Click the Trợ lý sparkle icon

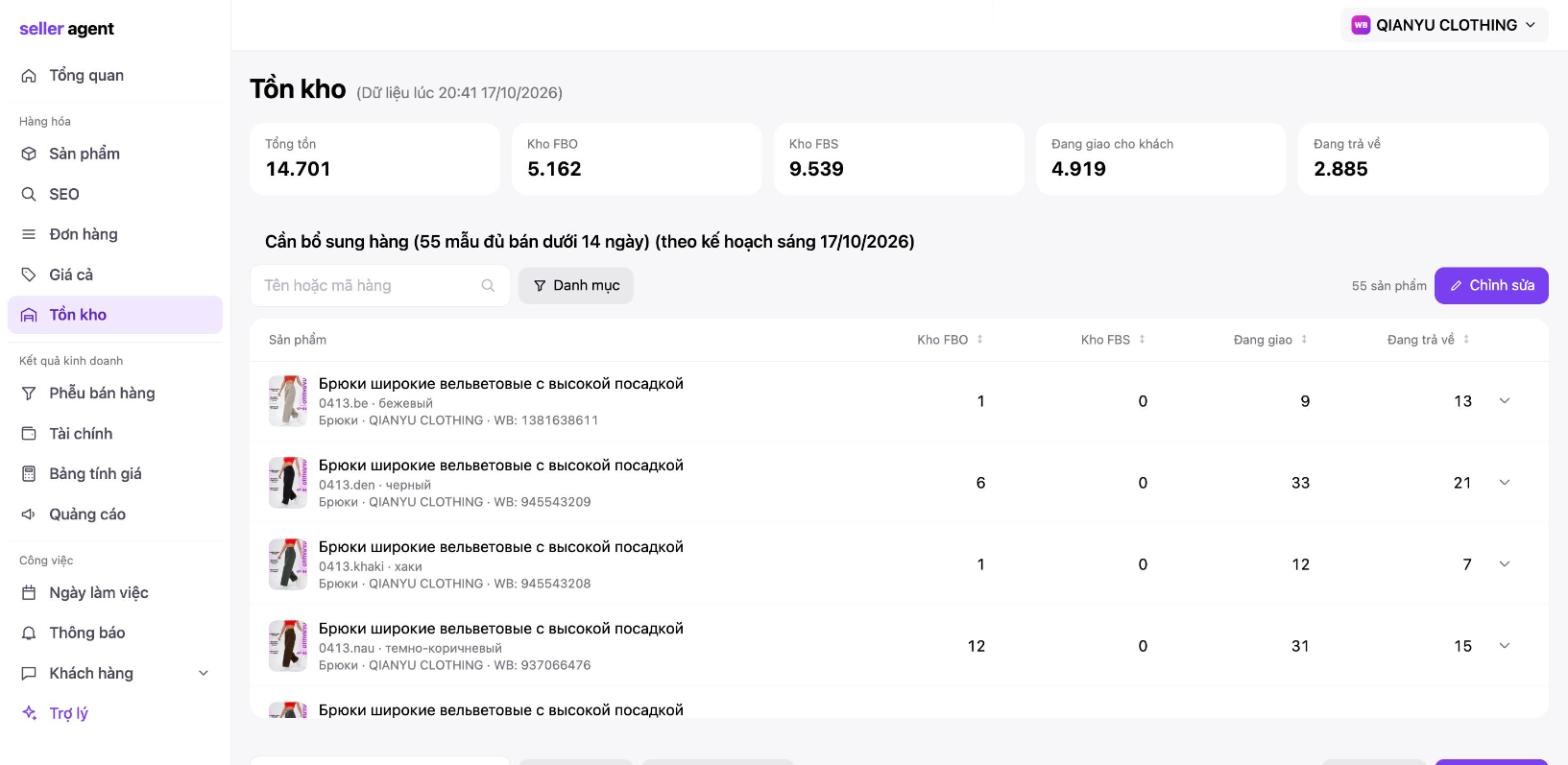pos(28,713)
